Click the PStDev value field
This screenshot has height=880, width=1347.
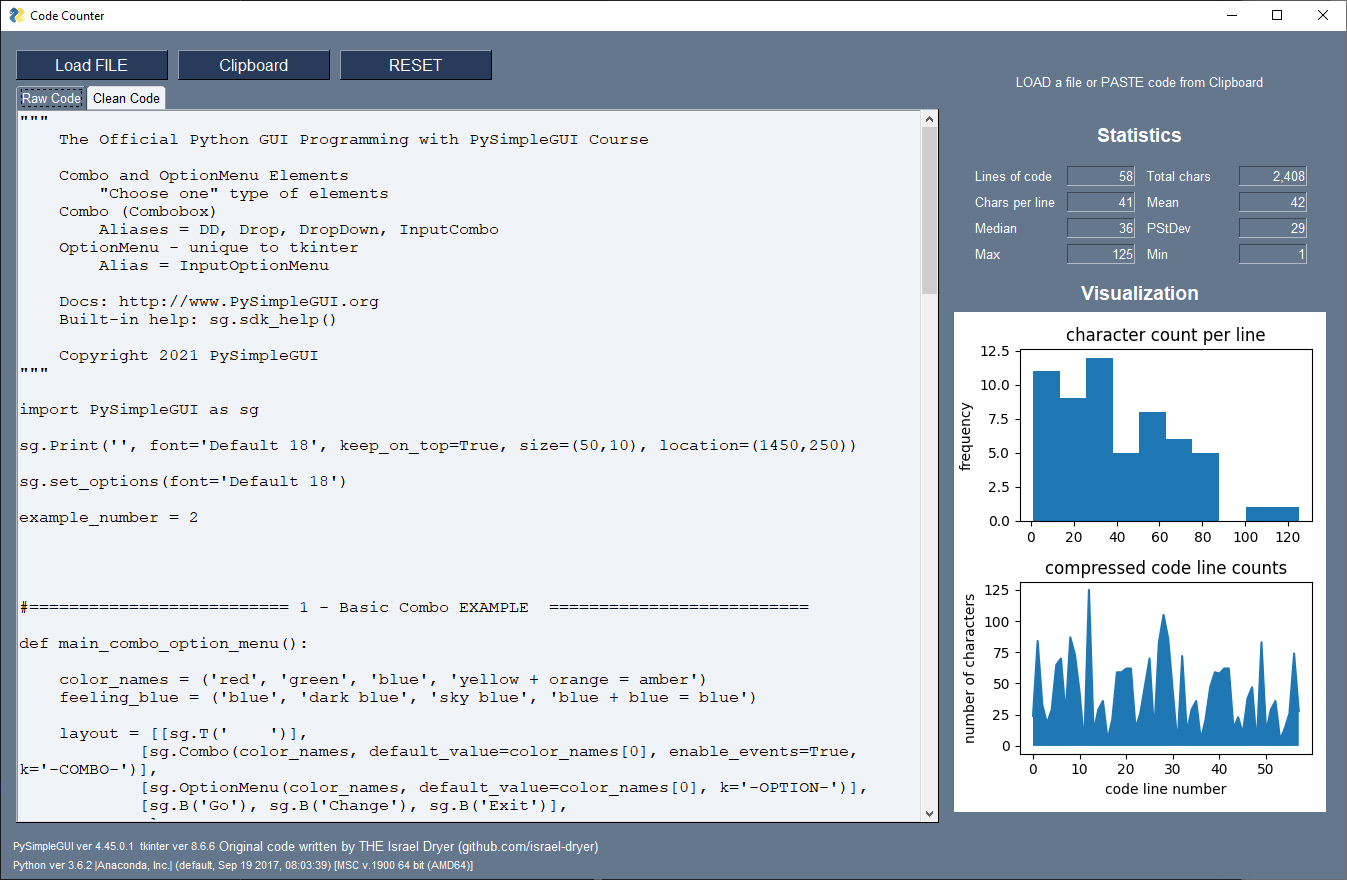[x=1273, y=228]
